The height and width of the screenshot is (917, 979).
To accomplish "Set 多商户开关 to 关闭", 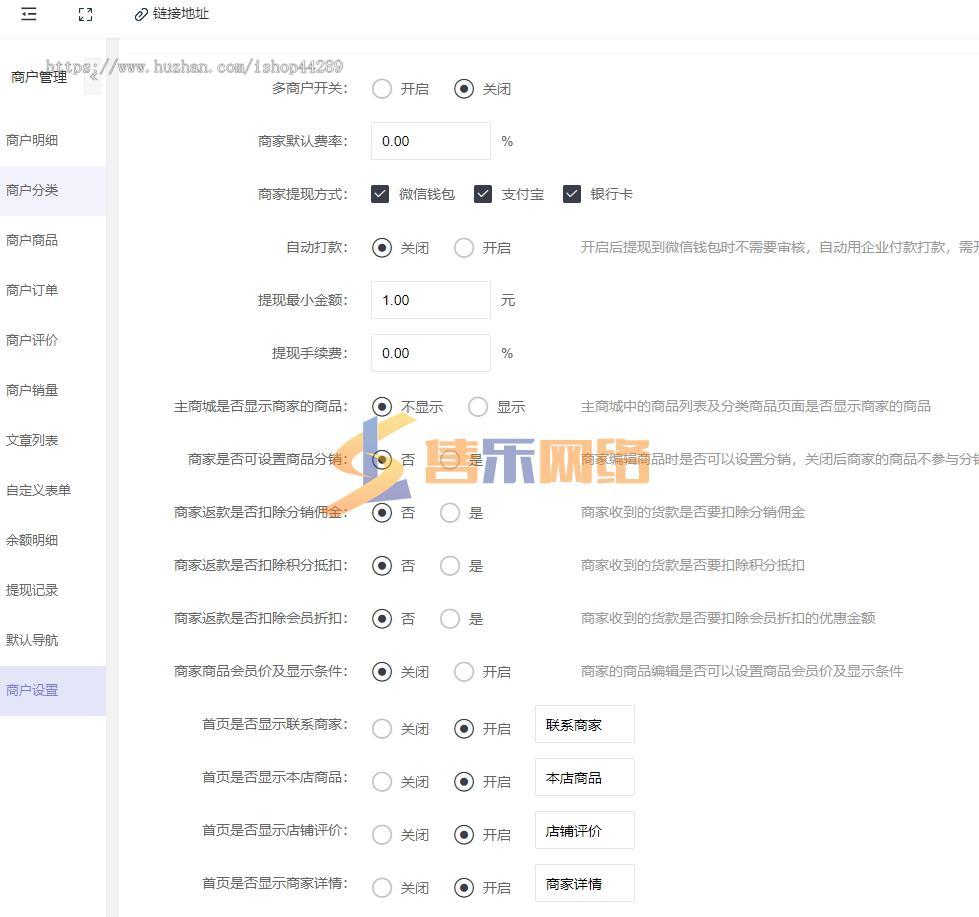I will click(x=464, y=89).
